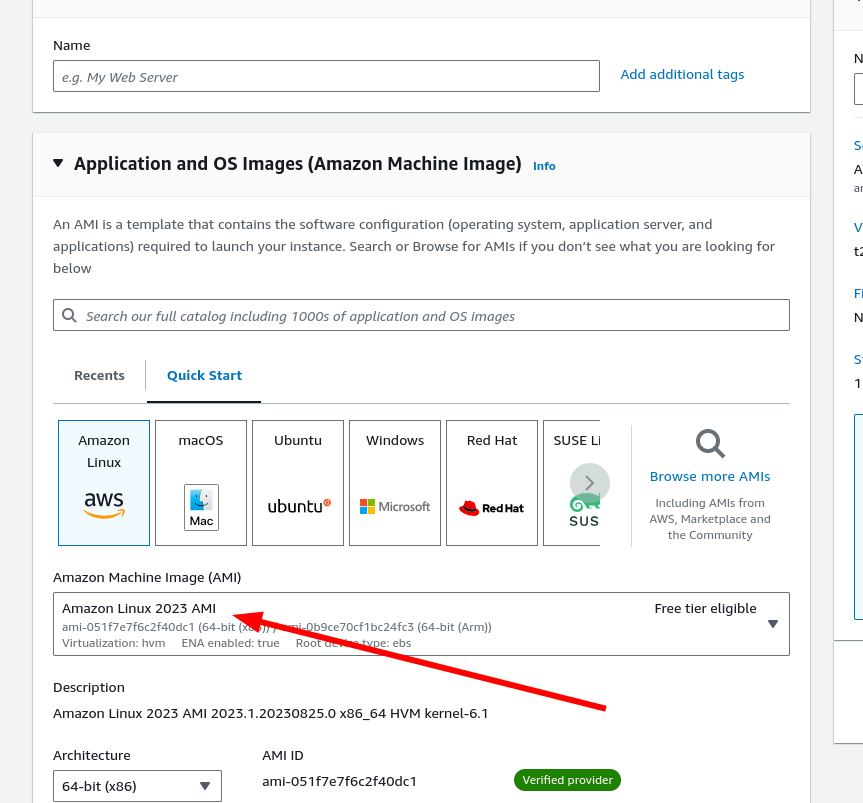Open the Architecture 64-bit (x86) dropdown
This screenshot has height=803, width=863.
pos(137,786)
